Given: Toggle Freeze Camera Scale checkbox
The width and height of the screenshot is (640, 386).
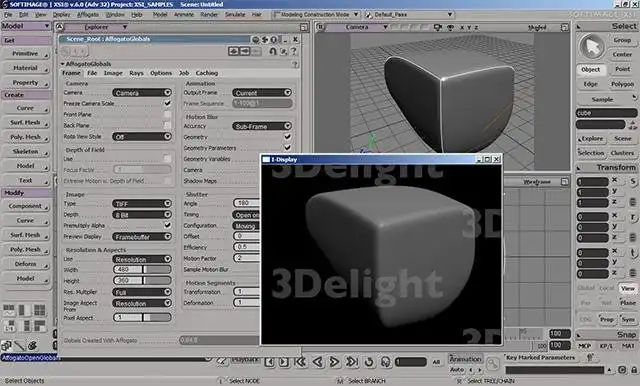Looking at the screenshot, I should (167, 103).
